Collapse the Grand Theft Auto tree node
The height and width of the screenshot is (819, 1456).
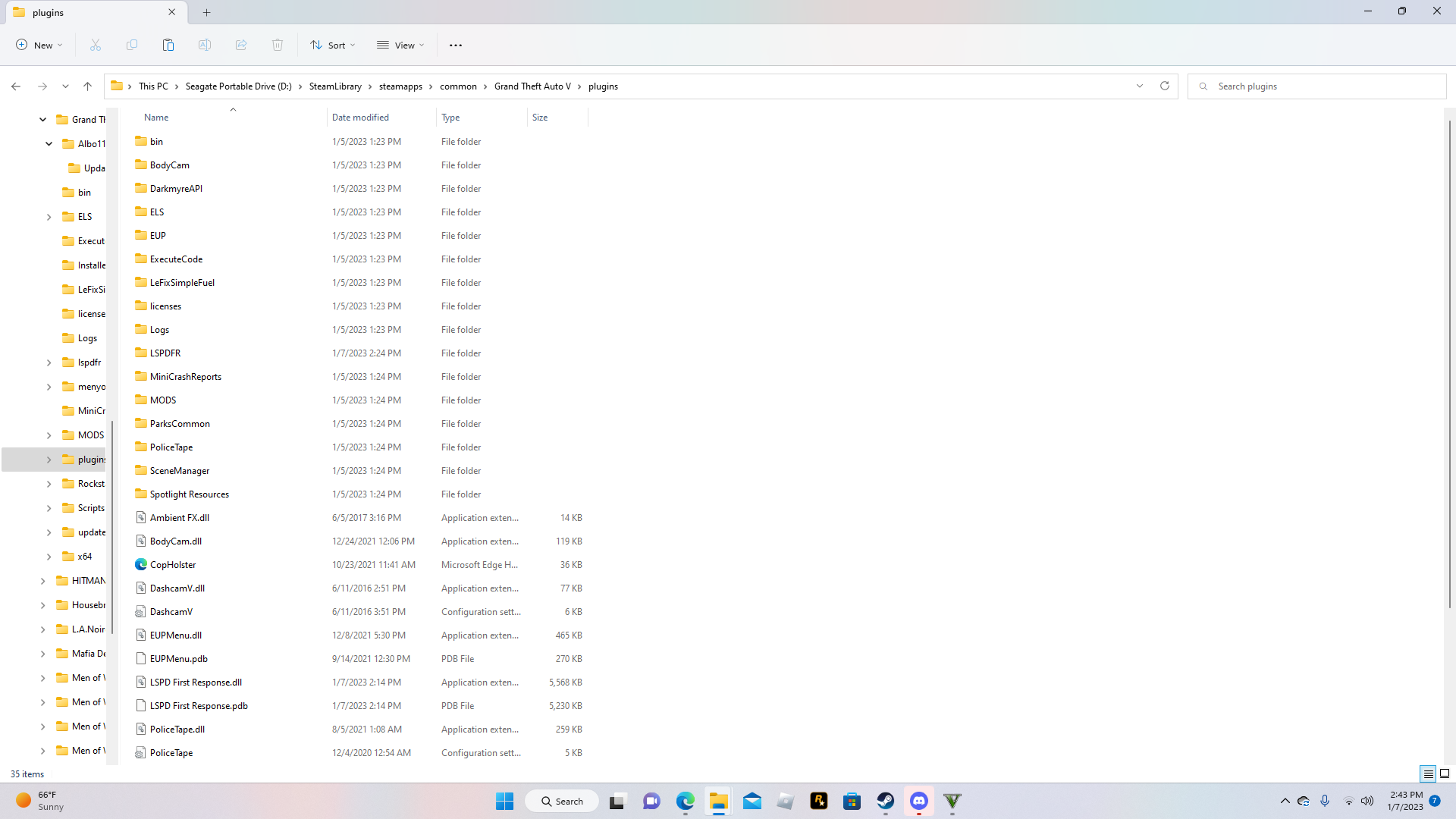coord(43,120)
